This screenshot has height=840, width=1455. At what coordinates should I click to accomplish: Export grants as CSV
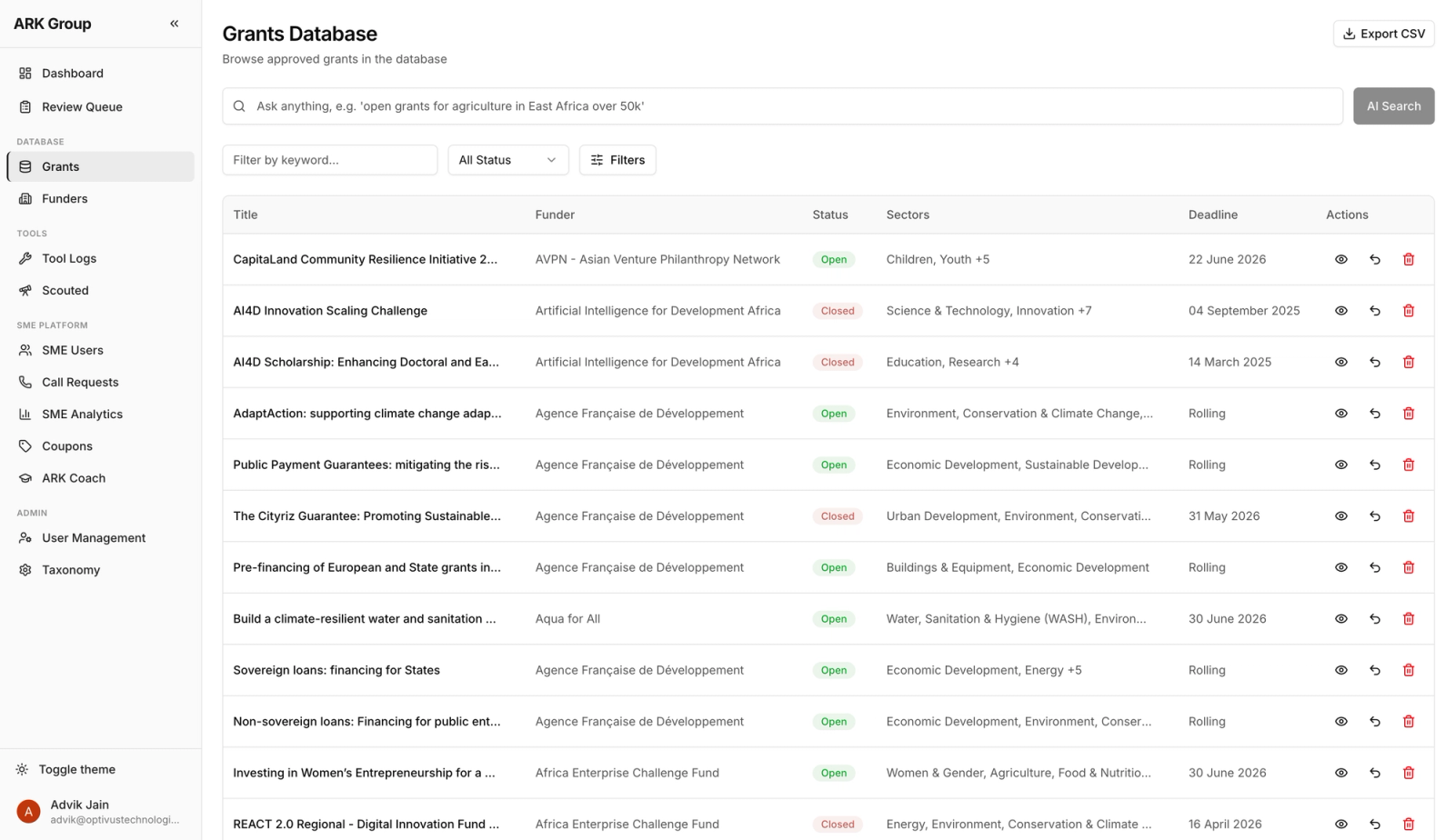point(1383,34)
